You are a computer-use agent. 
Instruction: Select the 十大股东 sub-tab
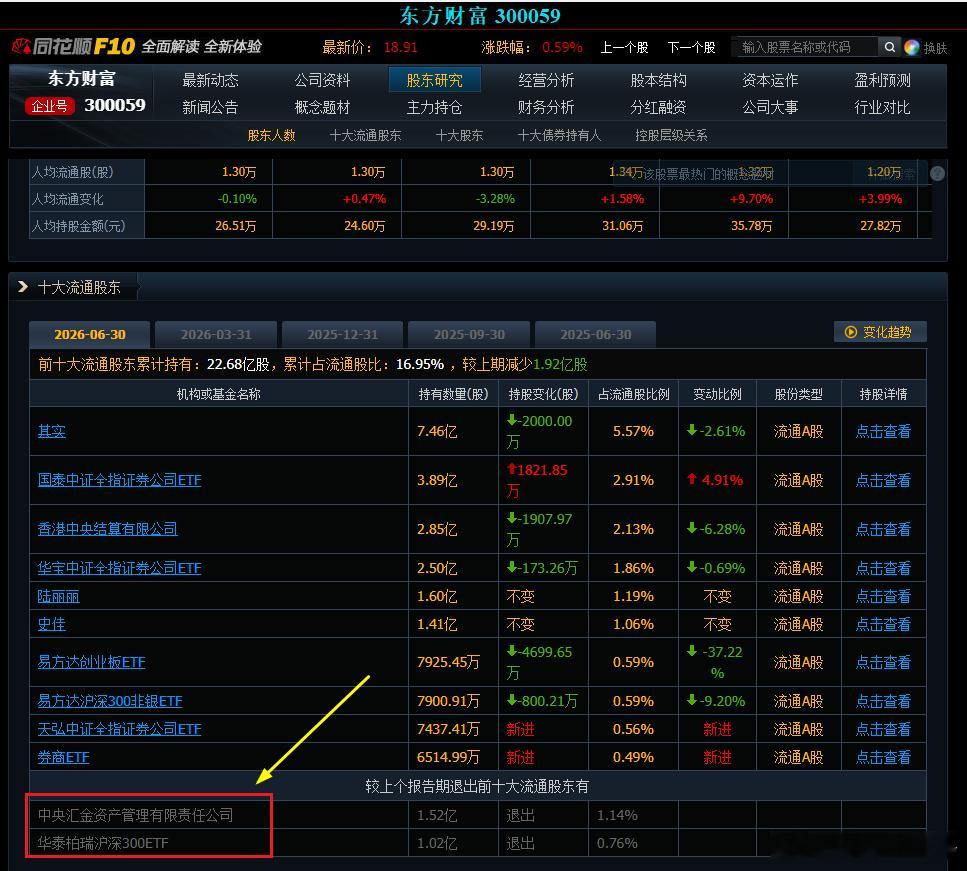tap(459, 135)
